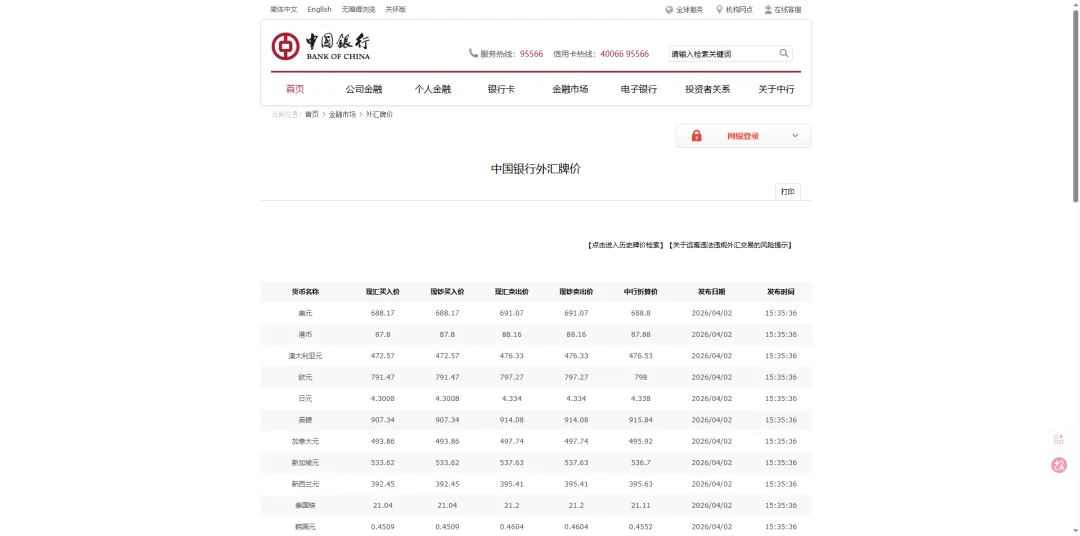1080x536 pixels.
Task: Click the 现钞买入价 column header
Action: click(x=447, y=292)
